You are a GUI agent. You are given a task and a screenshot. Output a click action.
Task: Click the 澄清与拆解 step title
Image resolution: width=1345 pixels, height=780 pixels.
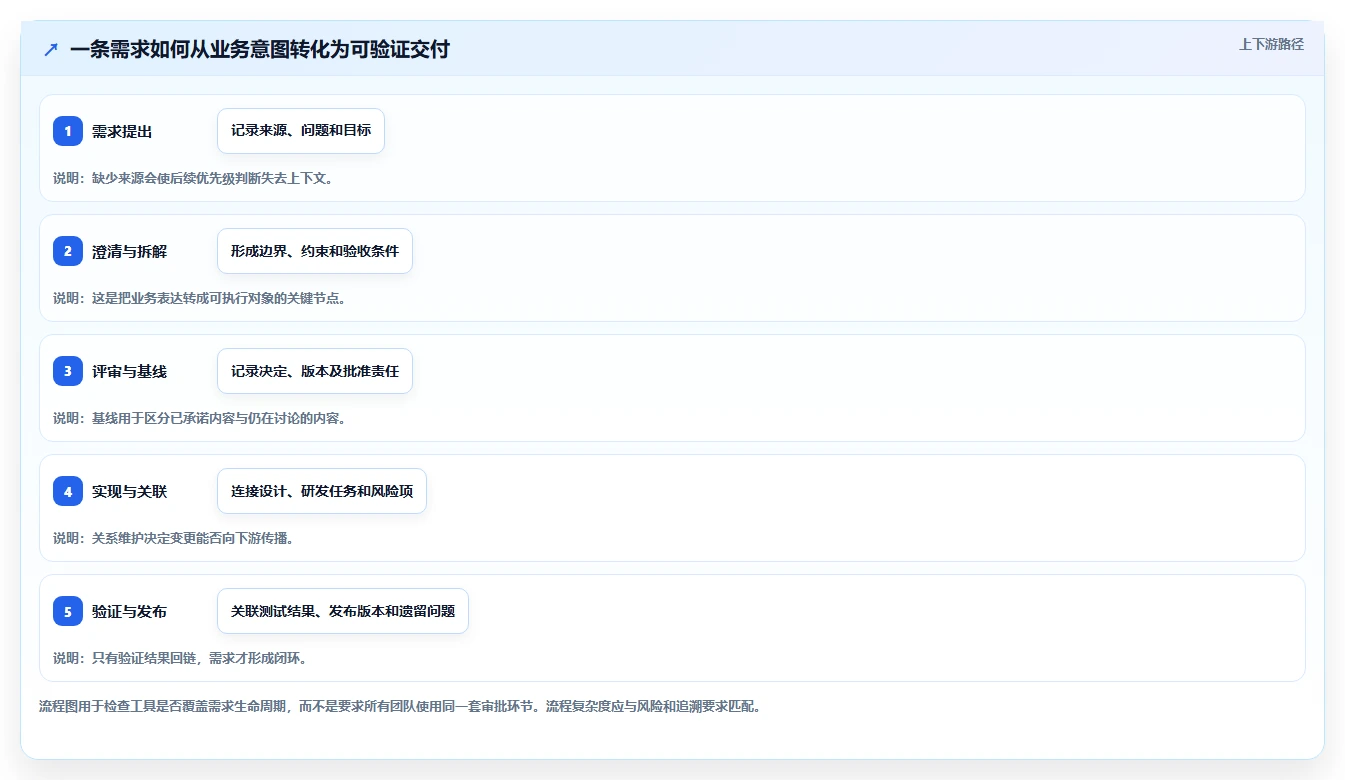tap(129, 251)
